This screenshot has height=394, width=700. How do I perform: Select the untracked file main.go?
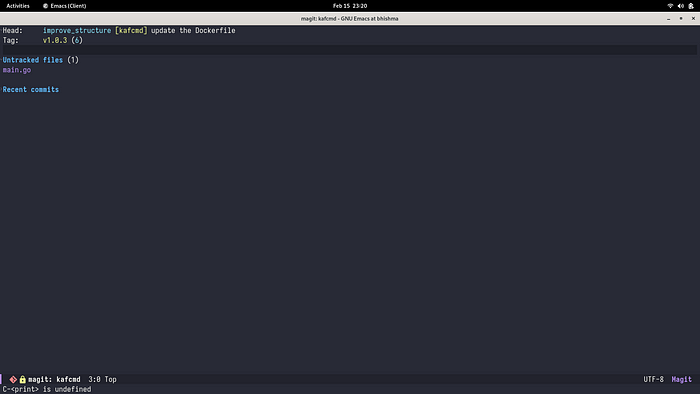pyautogui.click(x=17, y=70)
